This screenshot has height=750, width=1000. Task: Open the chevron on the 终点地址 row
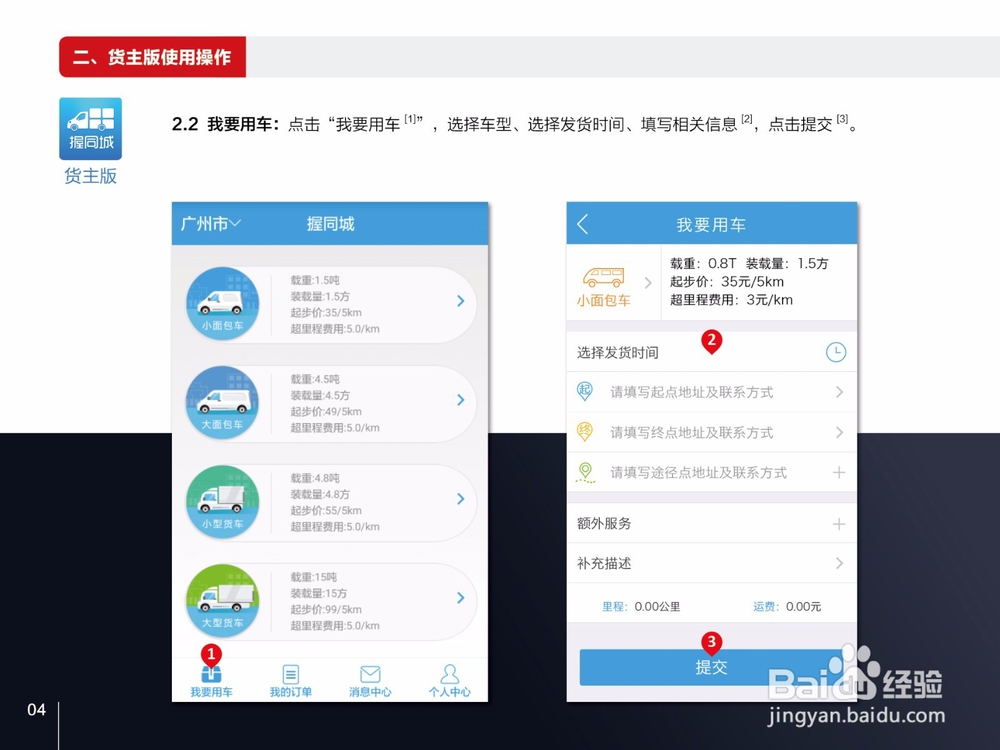pos(839,432)
